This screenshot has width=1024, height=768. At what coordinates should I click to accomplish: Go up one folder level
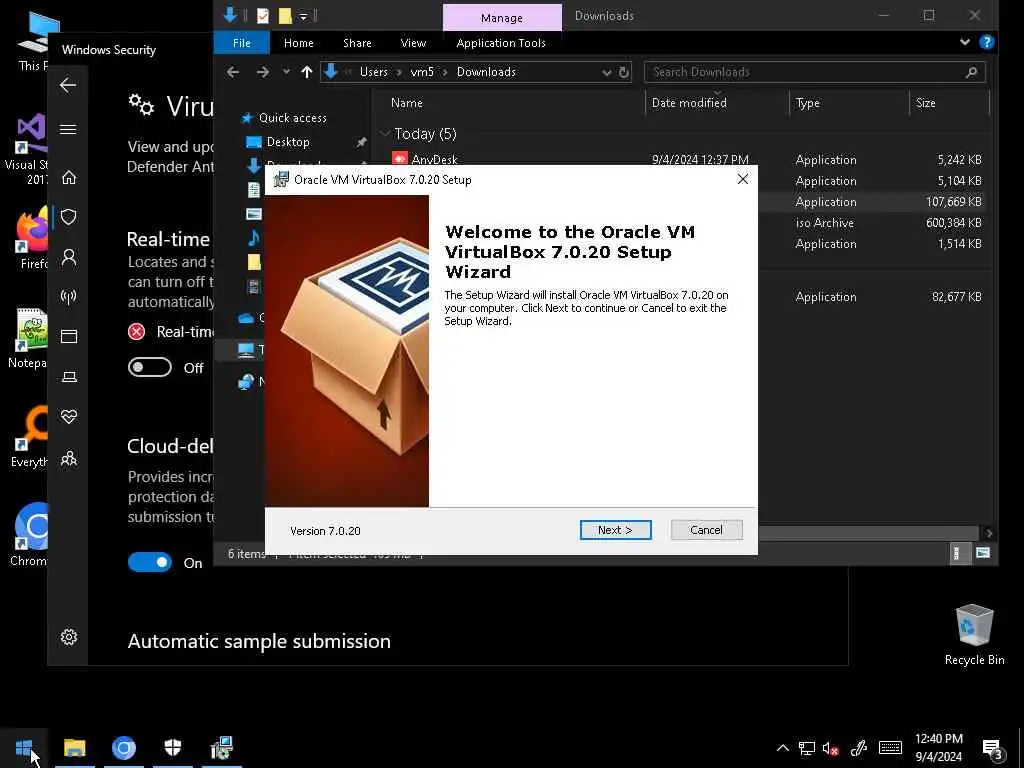(307, 72)
